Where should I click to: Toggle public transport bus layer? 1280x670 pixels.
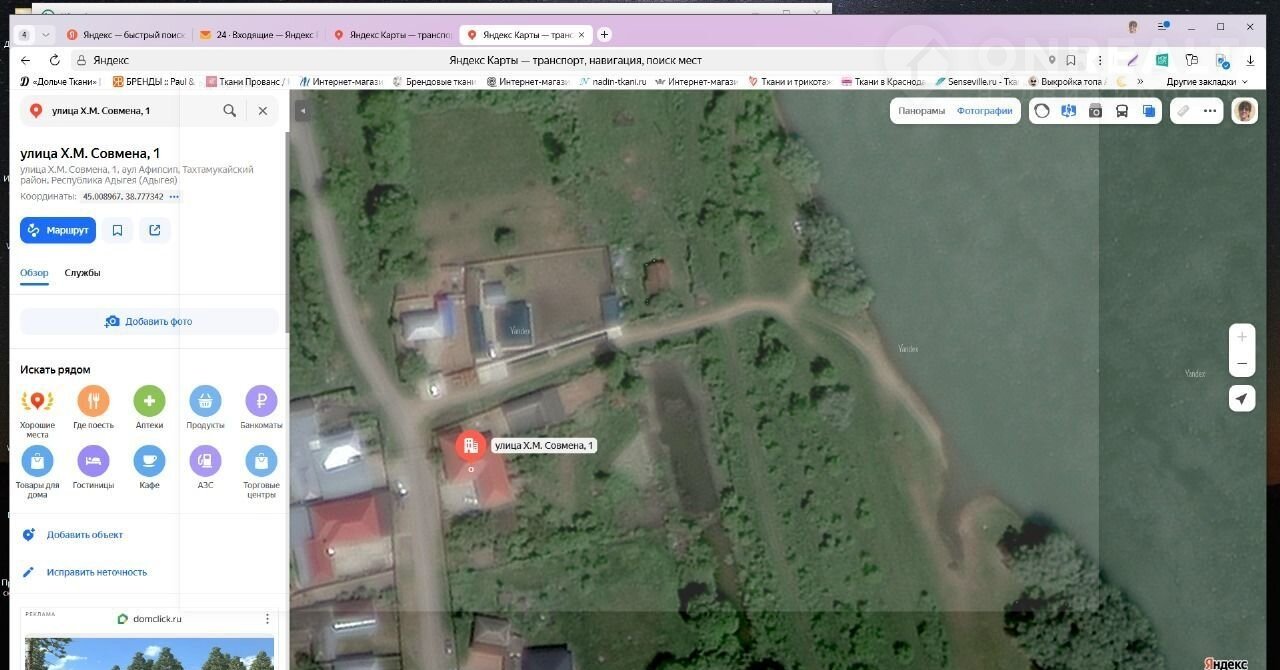coord(1122,111)
